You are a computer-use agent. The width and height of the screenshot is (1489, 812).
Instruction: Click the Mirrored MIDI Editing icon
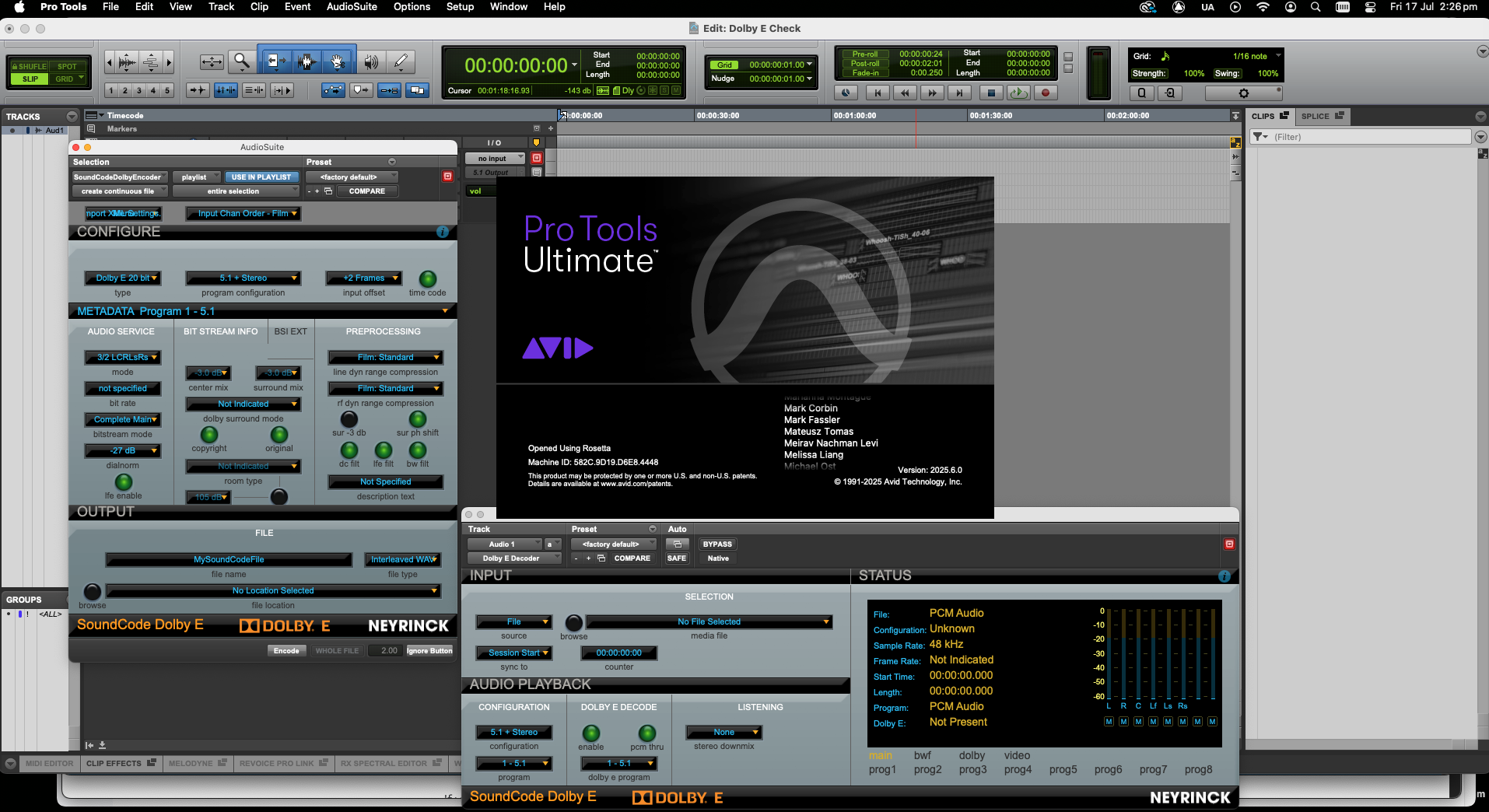[389, 90]
